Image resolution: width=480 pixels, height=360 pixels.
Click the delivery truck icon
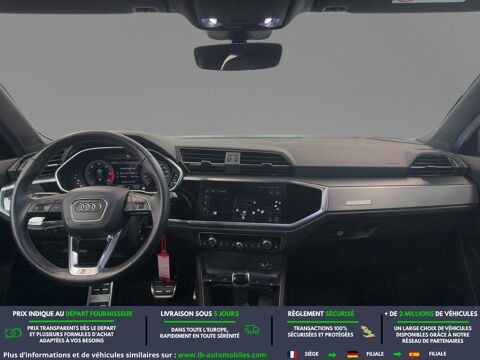click(x=252, y=330)
